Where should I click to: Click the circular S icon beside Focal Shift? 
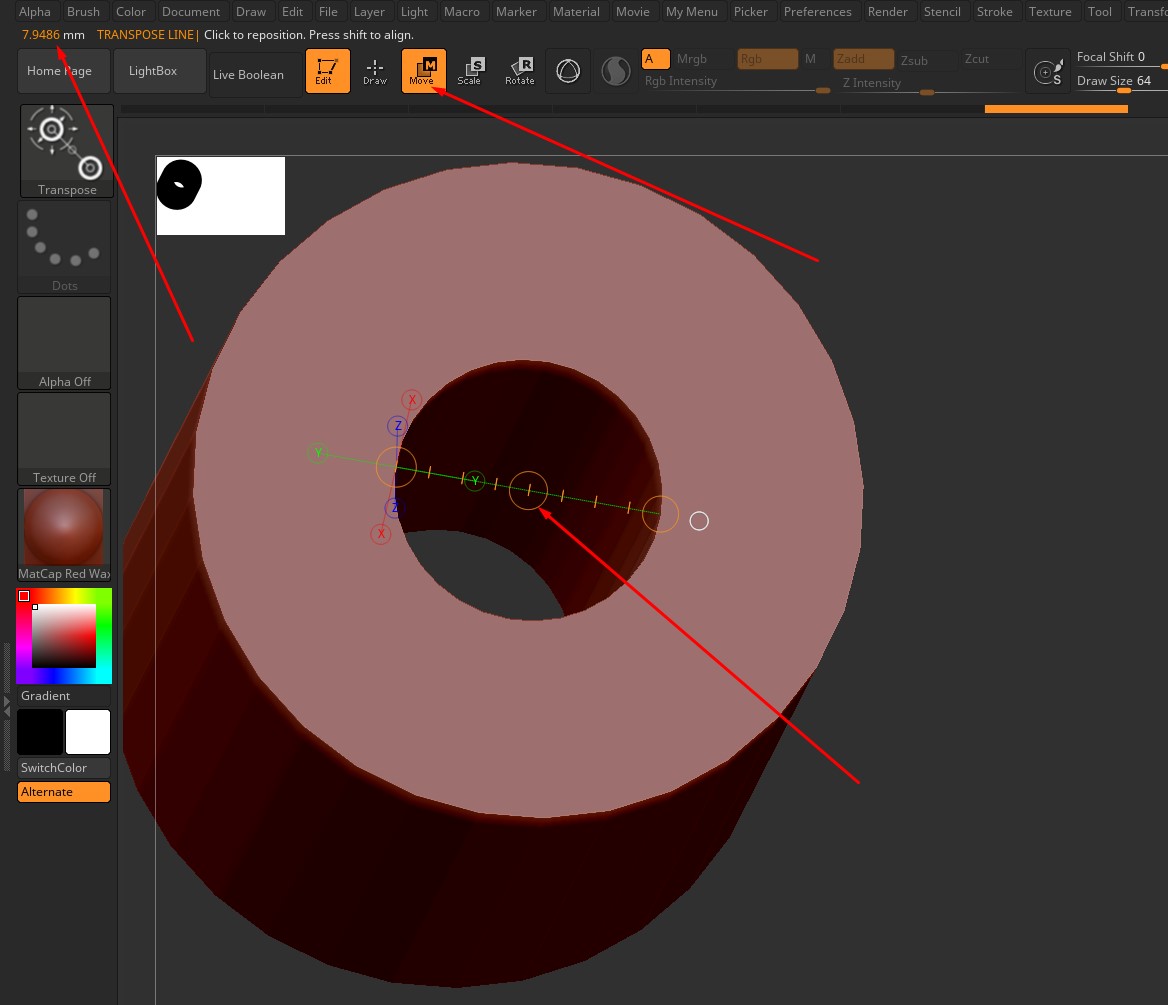coord(1049,71)
